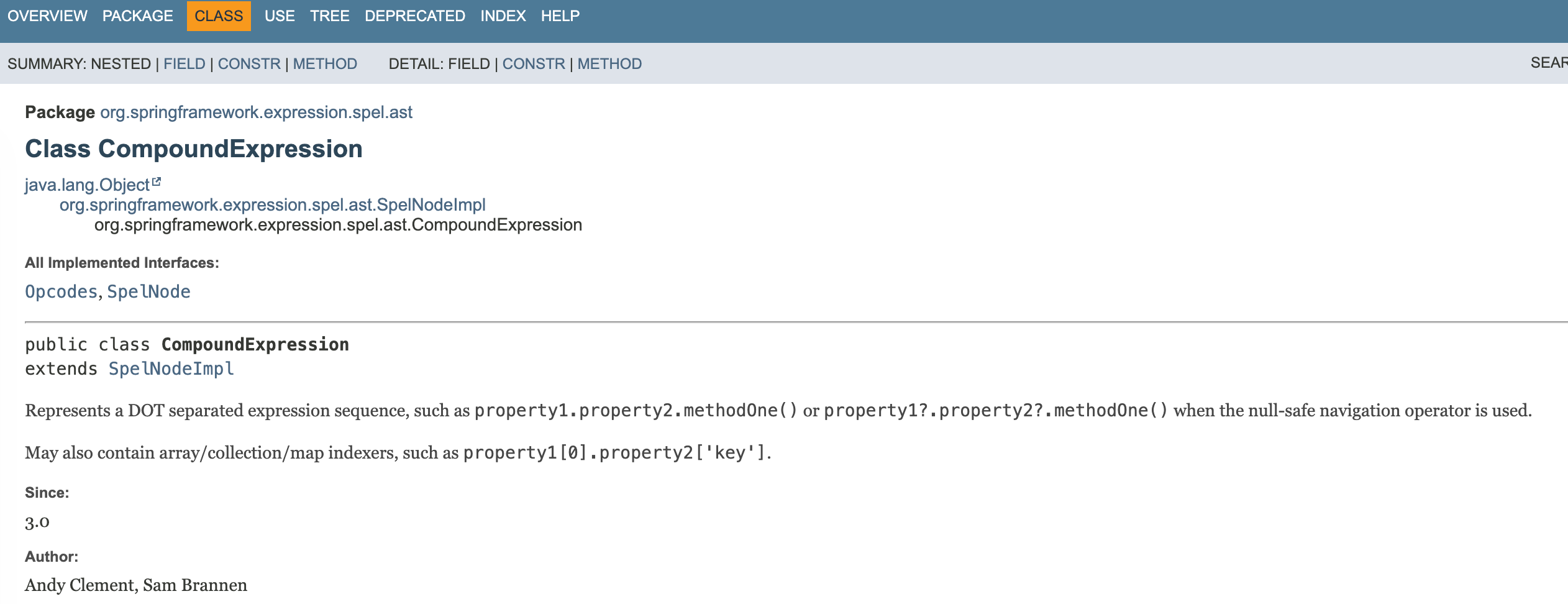Open the org.springframework.expression.spel.ast package link
Screen dimensions: 1568x604
[256, 112]
